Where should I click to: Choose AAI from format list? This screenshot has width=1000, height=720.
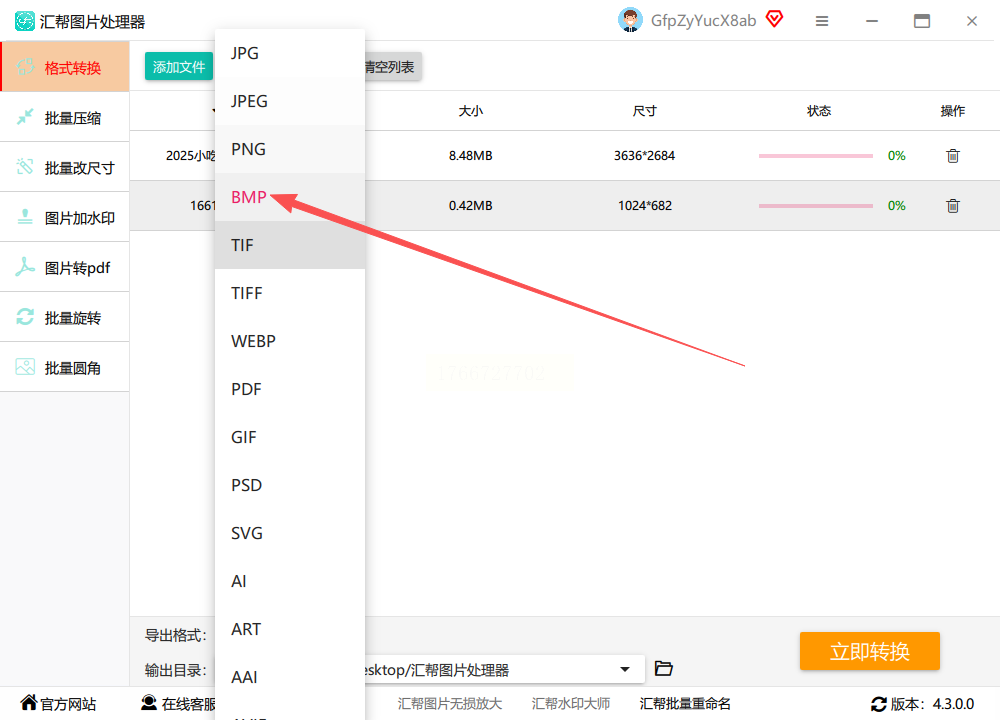coord(290,677)
